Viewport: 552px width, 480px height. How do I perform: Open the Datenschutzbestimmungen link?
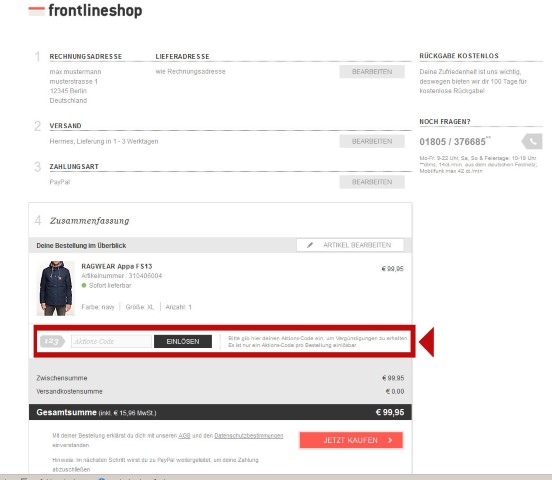coord(249,436)
